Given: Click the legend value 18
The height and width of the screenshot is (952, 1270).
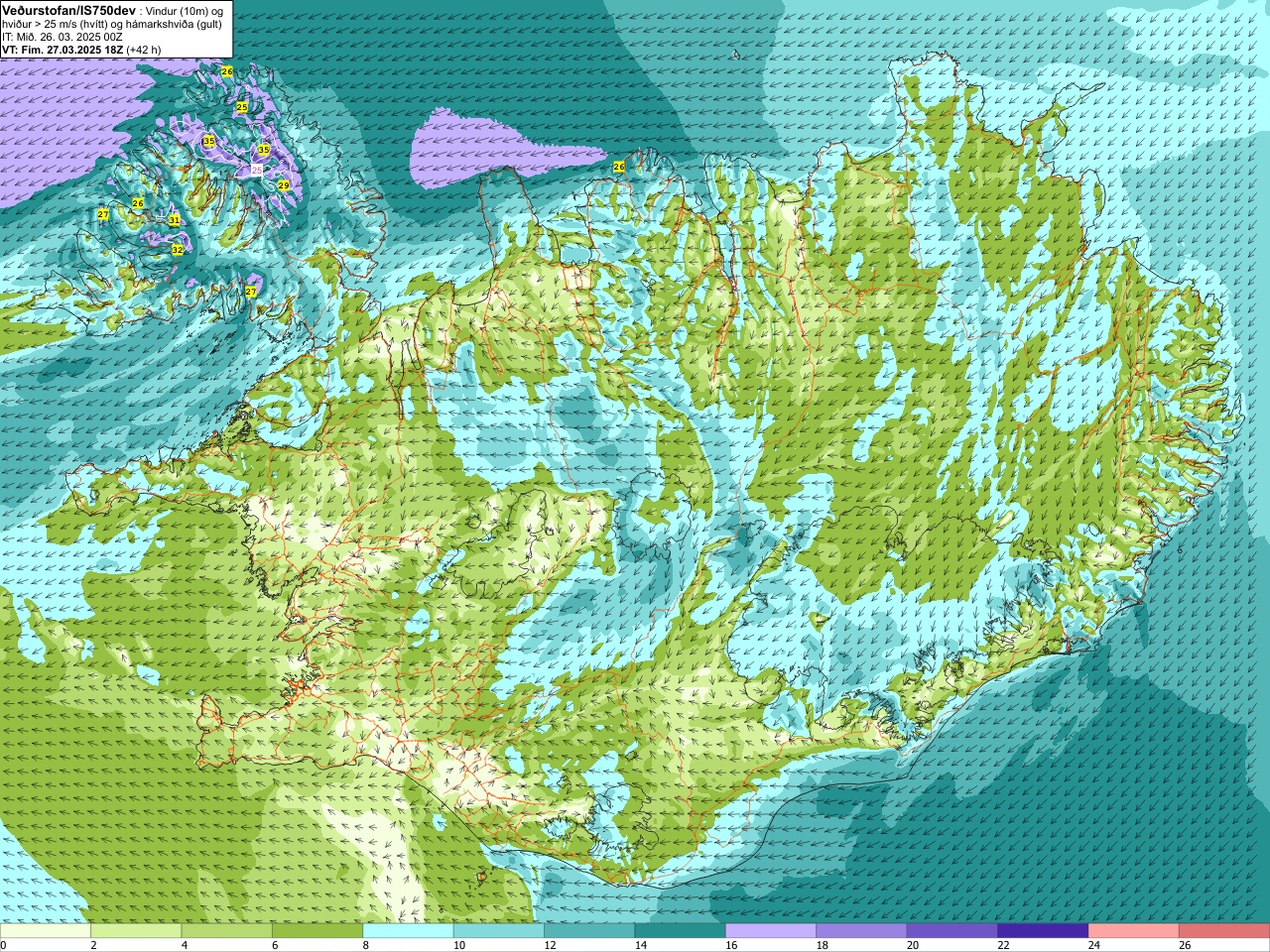Looking at the screenshot, I should pyautogui.click(x=823, y=945).
